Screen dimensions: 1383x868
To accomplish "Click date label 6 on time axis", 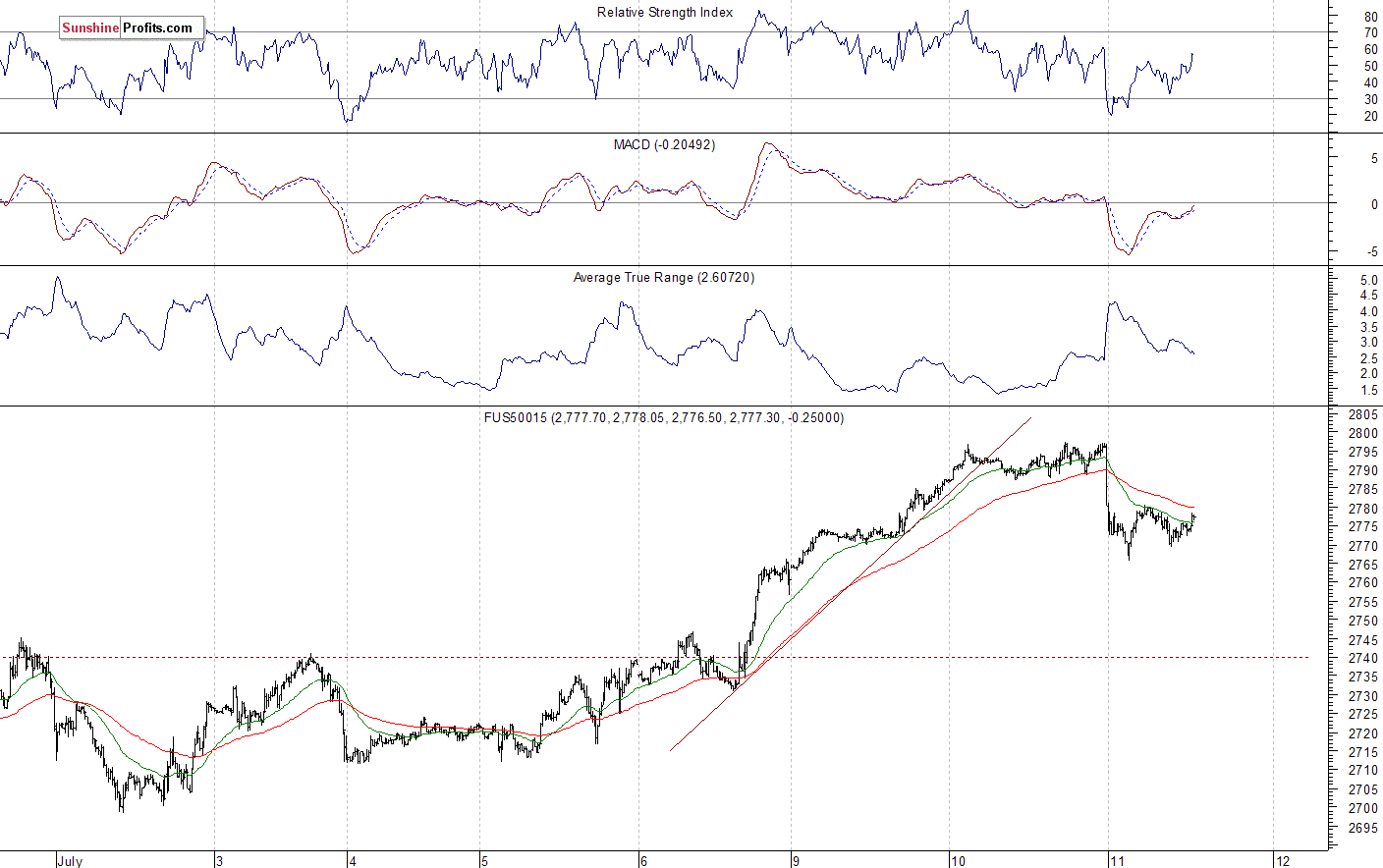I will (x=643, y=861).
